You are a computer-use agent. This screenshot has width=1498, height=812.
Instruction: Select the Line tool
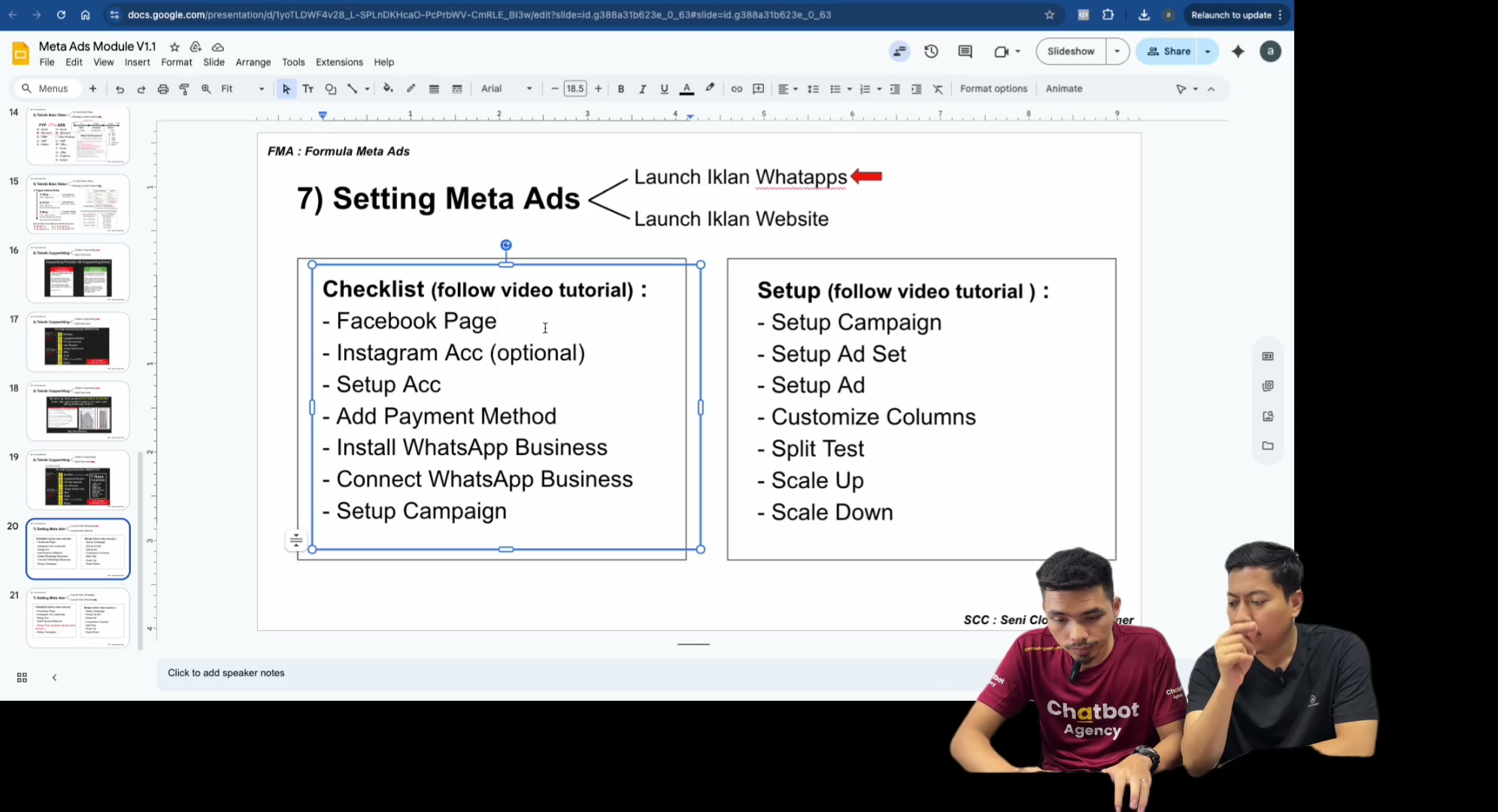point(352,89)
